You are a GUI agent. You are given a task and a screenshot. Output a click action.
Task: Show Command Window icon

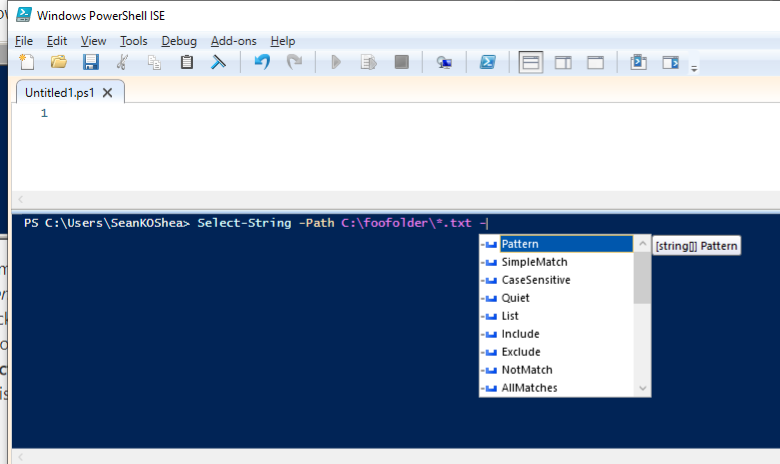coord(638,62)
